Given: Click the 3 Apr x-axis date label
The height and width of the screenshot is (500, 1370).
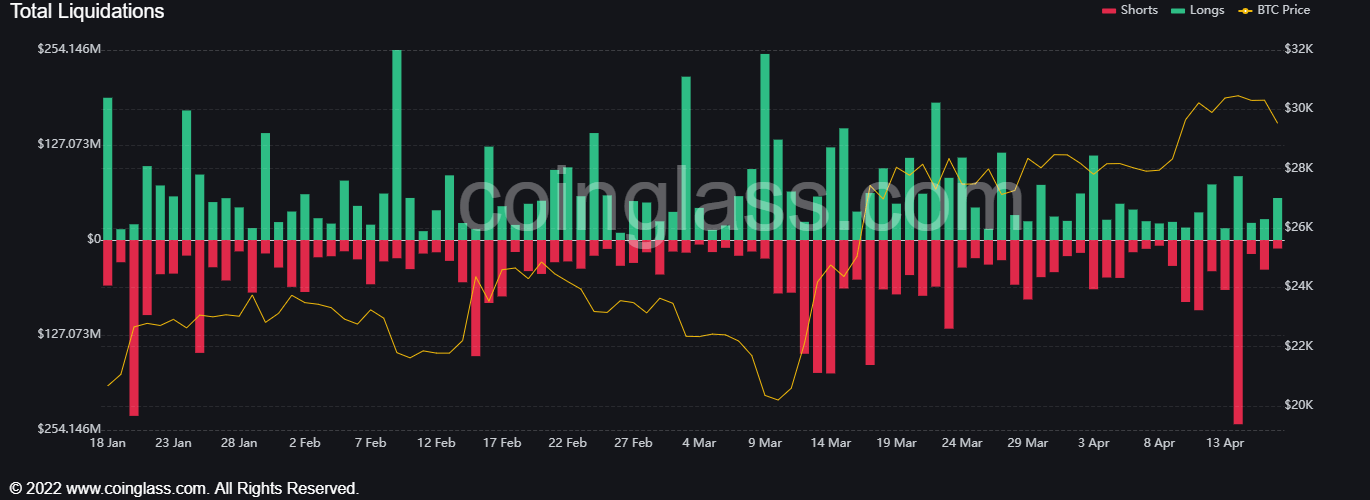Looking at the screenshot, I should point(1093,442).
